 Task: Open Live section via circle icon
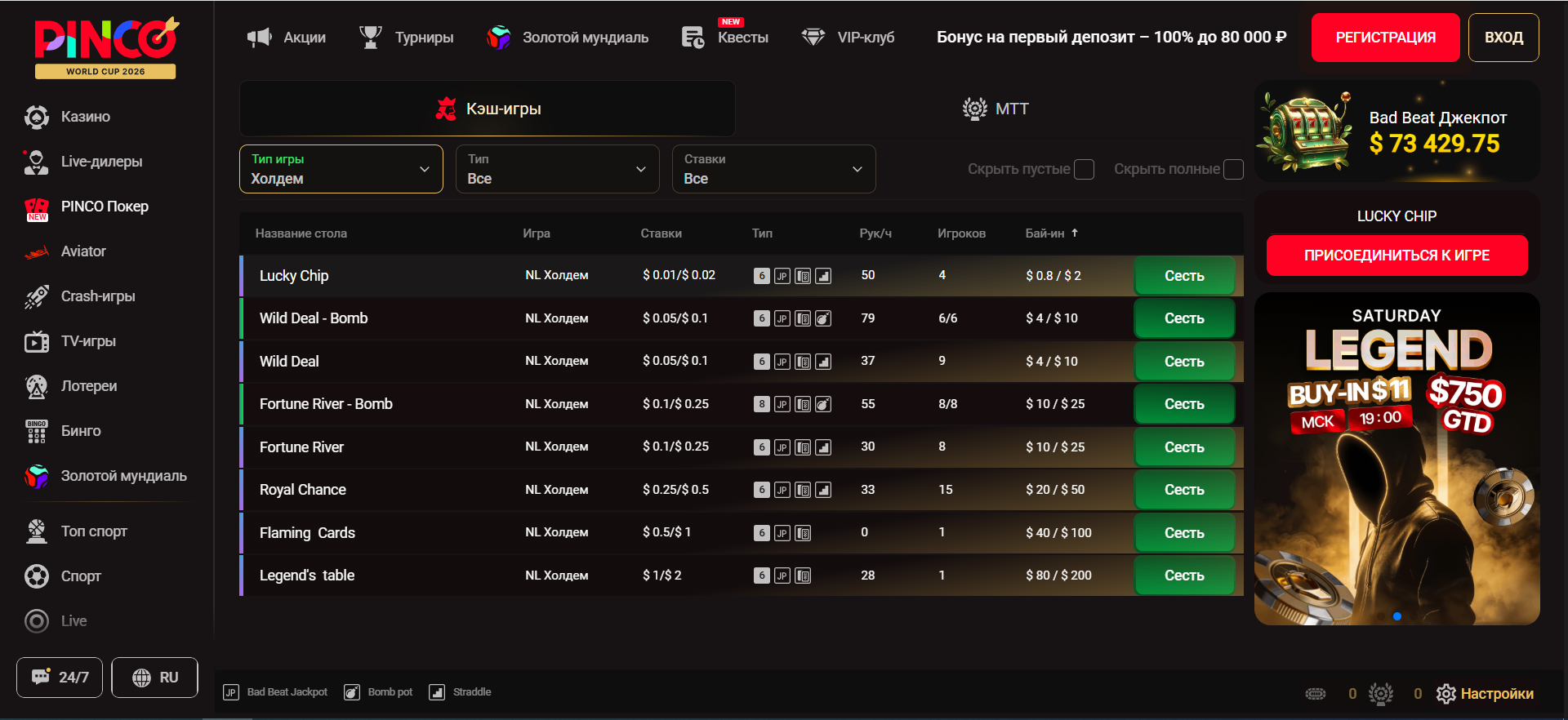(x=36, y=621)
